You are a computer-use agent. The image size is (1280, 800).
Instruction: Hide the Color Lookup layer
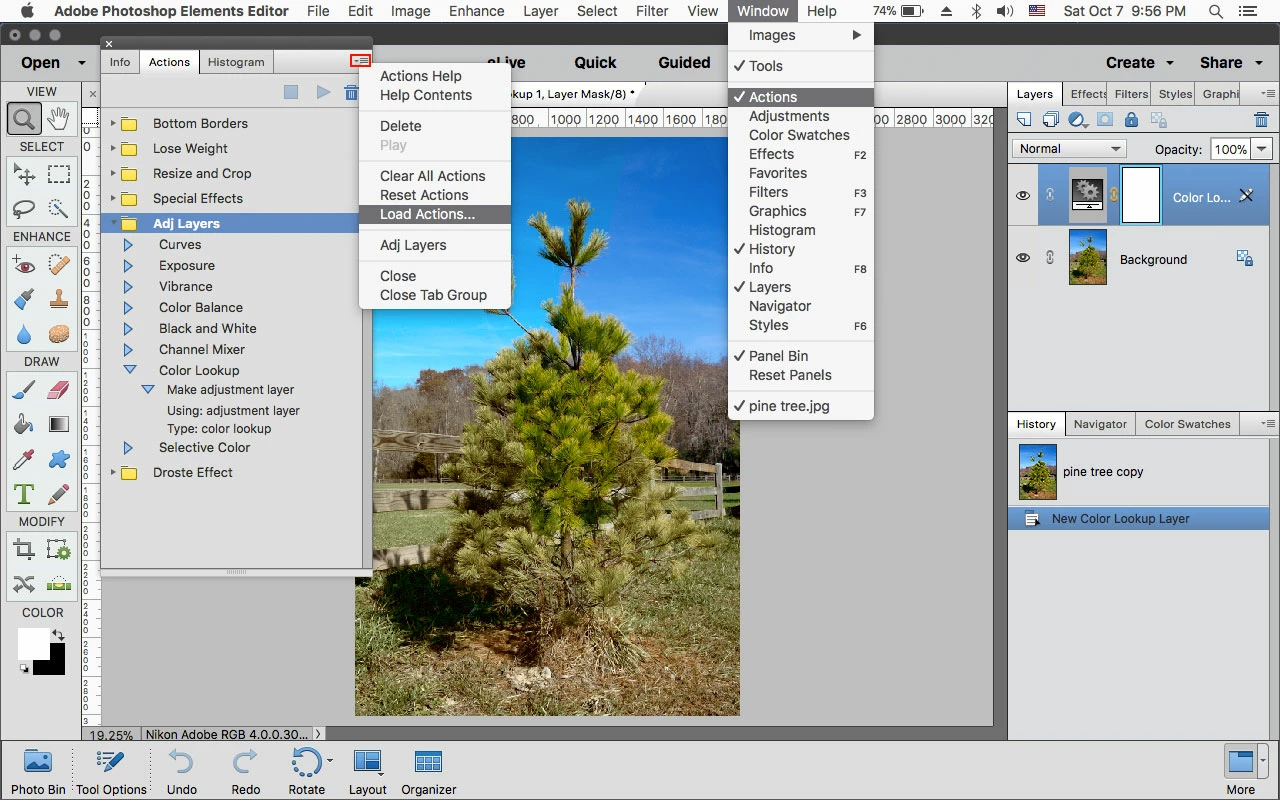(x=1022, y=196)
